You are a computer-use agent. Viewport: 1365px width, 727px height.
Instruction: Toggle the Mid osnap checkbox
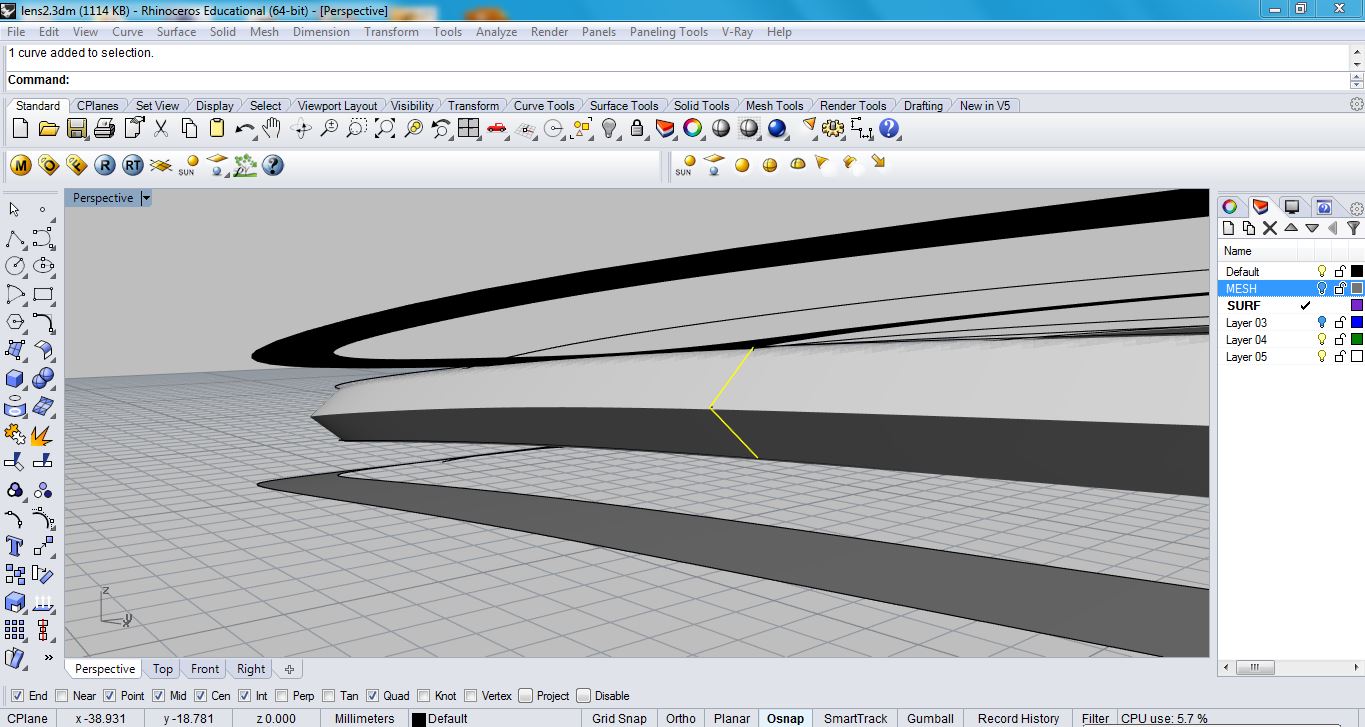click(158, 696)
